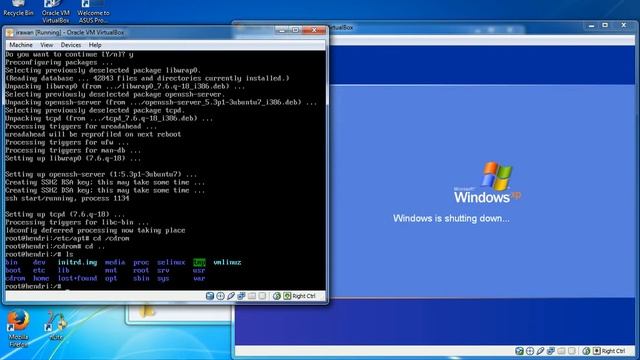Open the View menu in irawan VM window

47,45
